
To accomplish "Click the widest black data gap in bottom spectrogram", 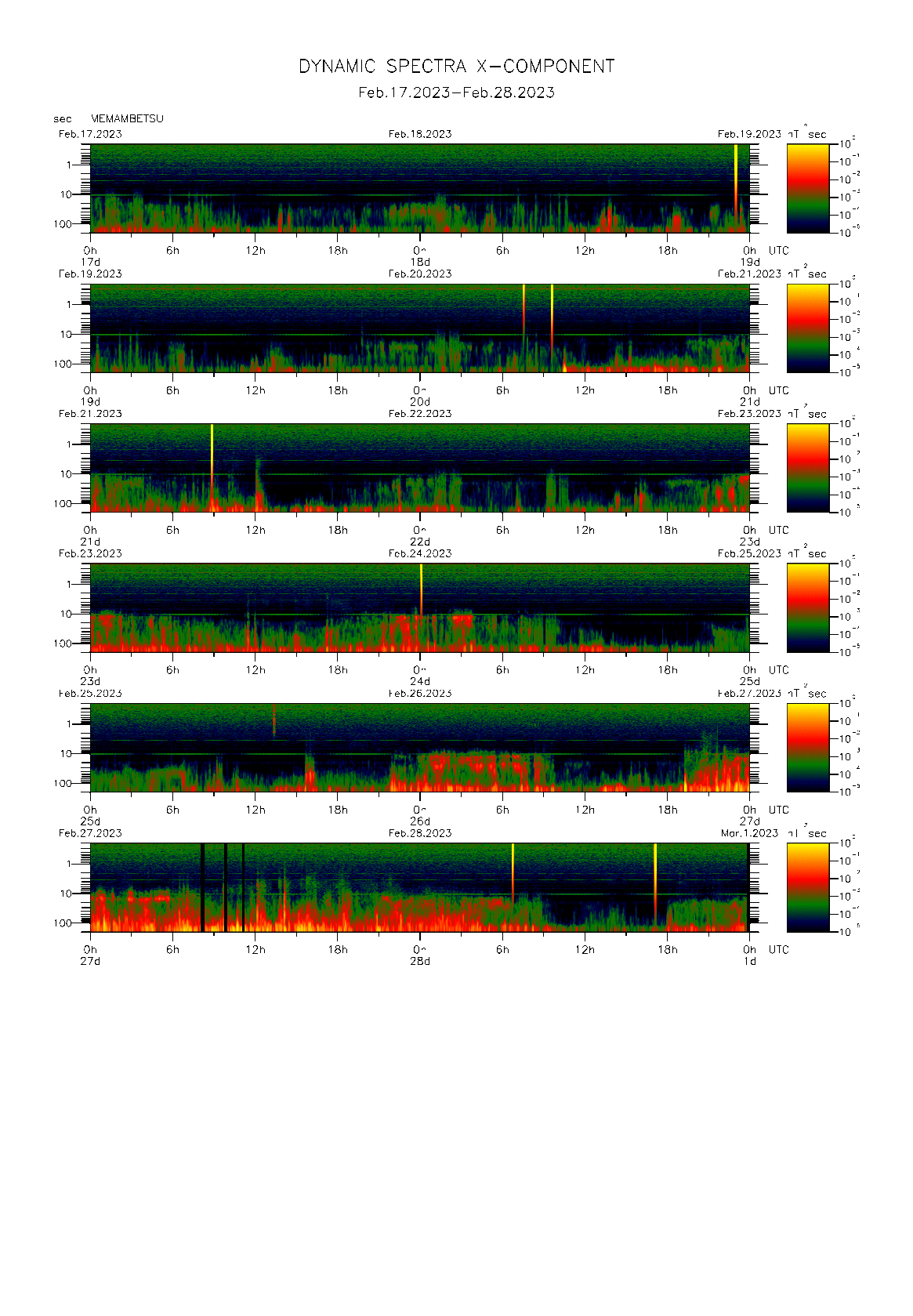I will coord(203,887).
